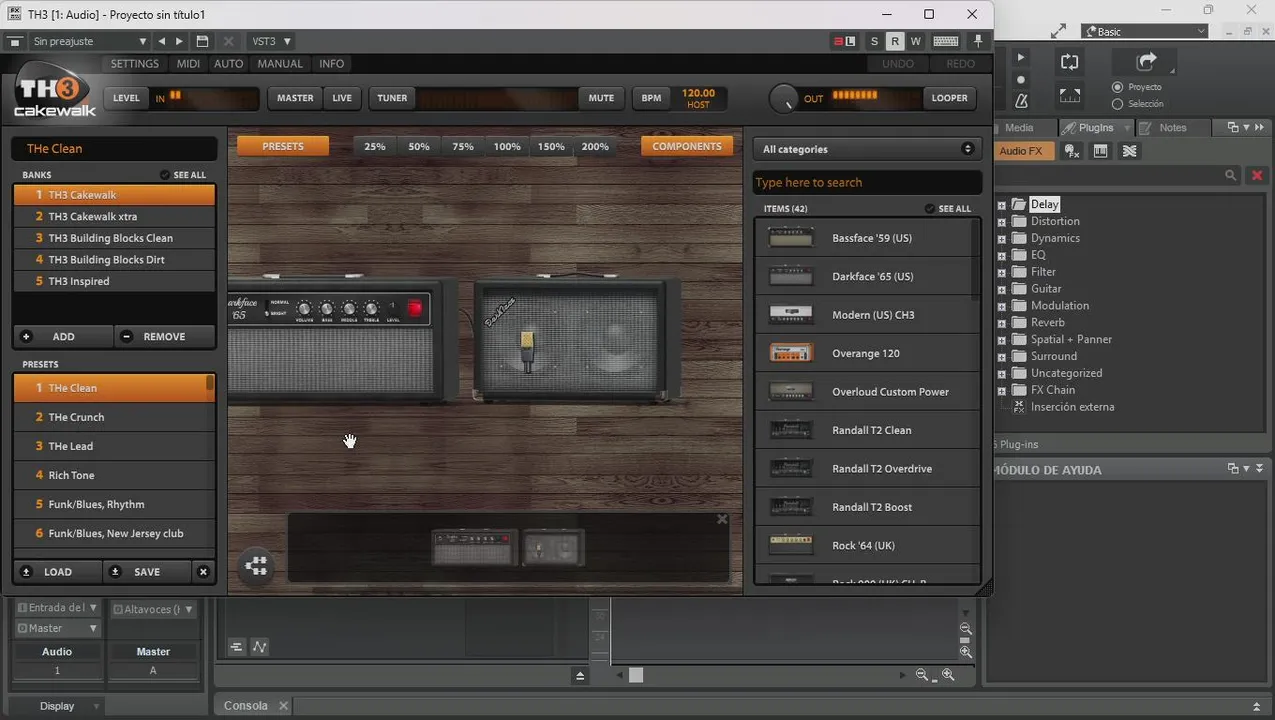Viewport: 1275px width, 720px height.
Task: Close the mini rack overview
Action: 722,519
